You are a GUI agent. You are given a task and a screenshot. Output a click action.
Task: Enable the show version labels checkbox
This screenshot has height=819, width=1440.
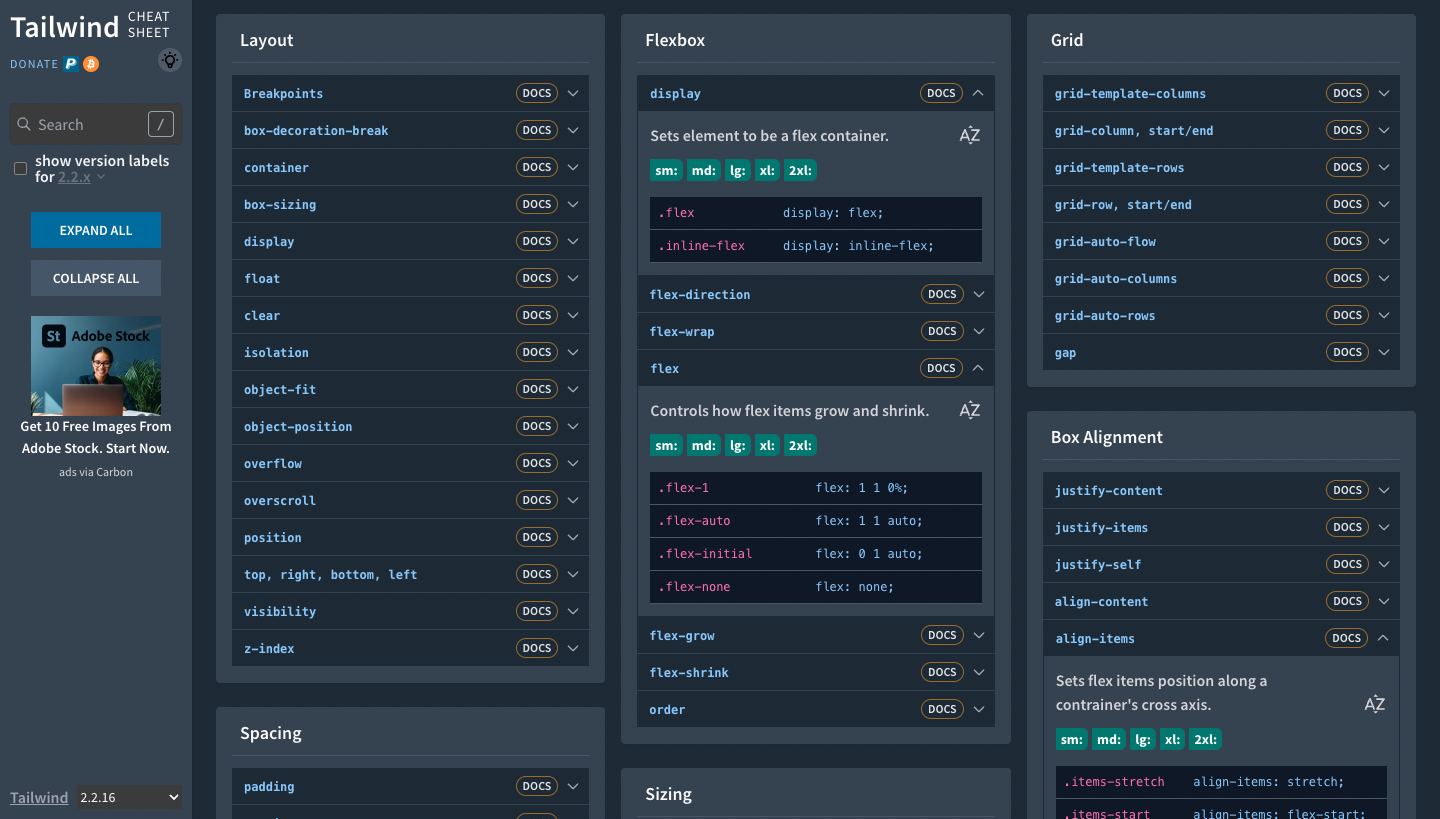20,169
